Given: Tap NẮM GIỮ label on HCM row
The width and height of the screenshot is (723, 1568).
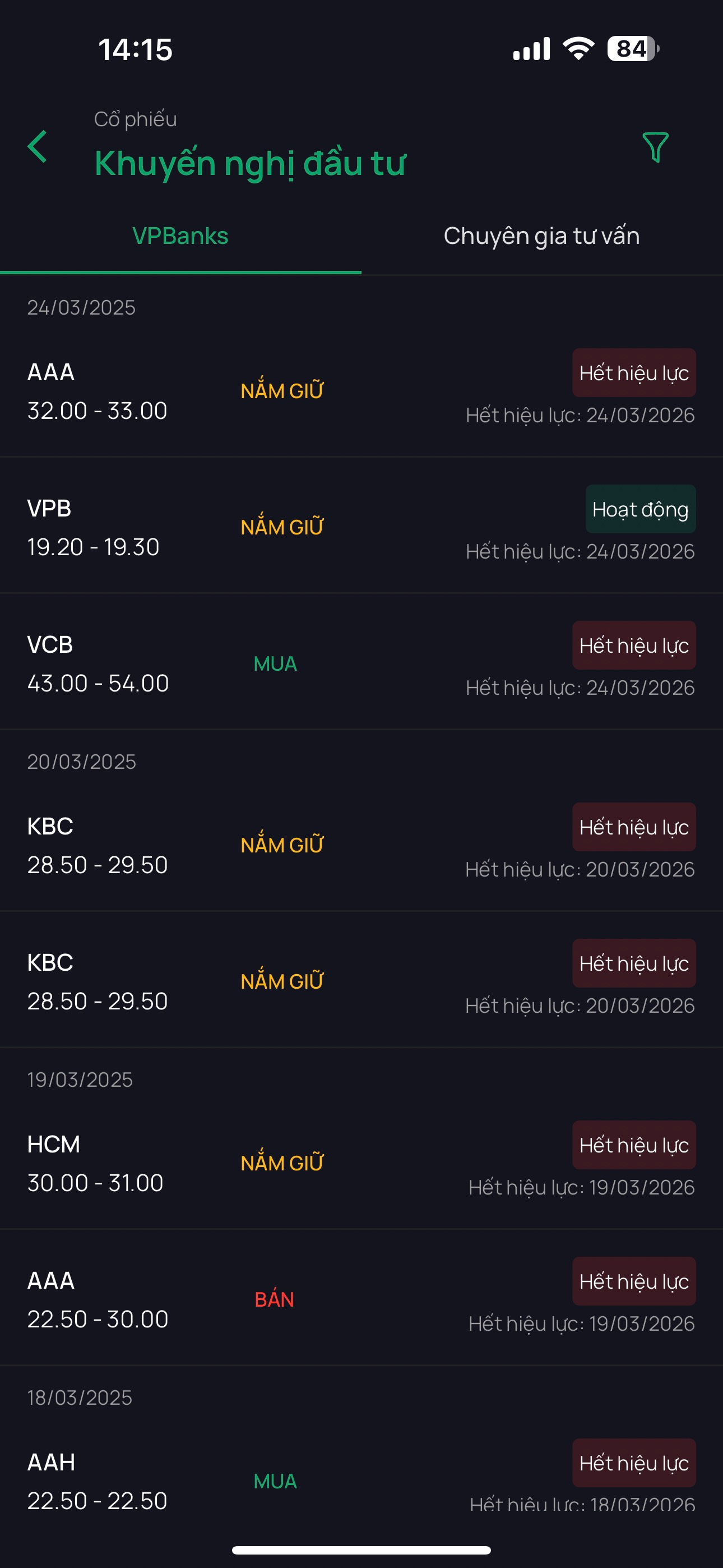Looking at the screenshot, I should [x=282, y=1163].
